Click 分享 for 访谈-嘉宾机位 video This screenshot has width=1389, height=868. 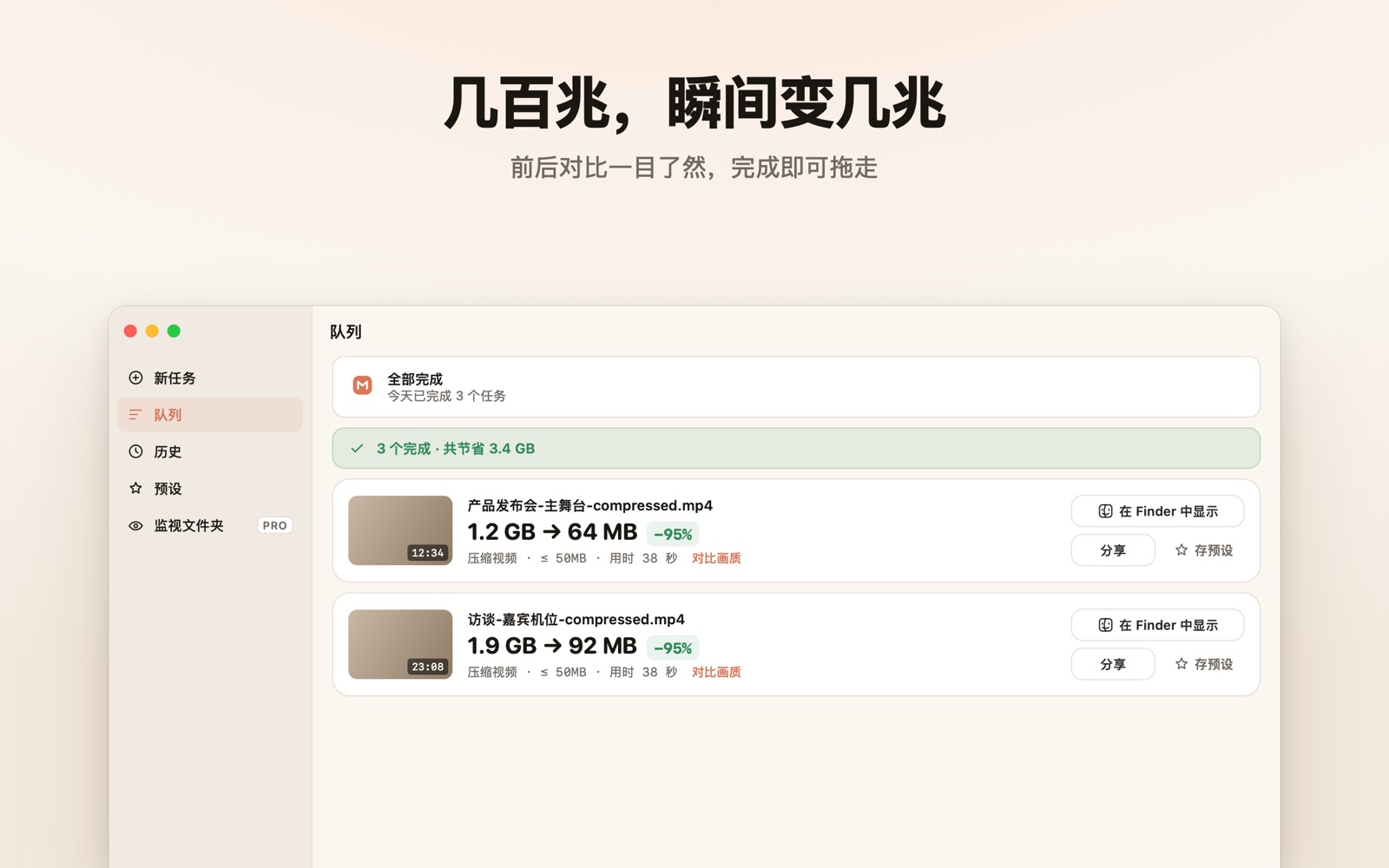click(x=1113, y=663)
